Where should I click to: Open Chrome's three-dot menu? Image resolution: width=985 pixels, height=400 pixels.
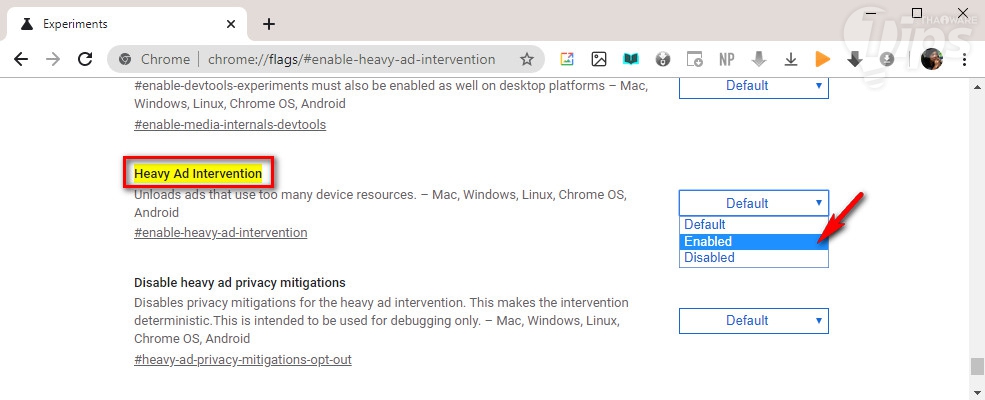tap(963, 59)
